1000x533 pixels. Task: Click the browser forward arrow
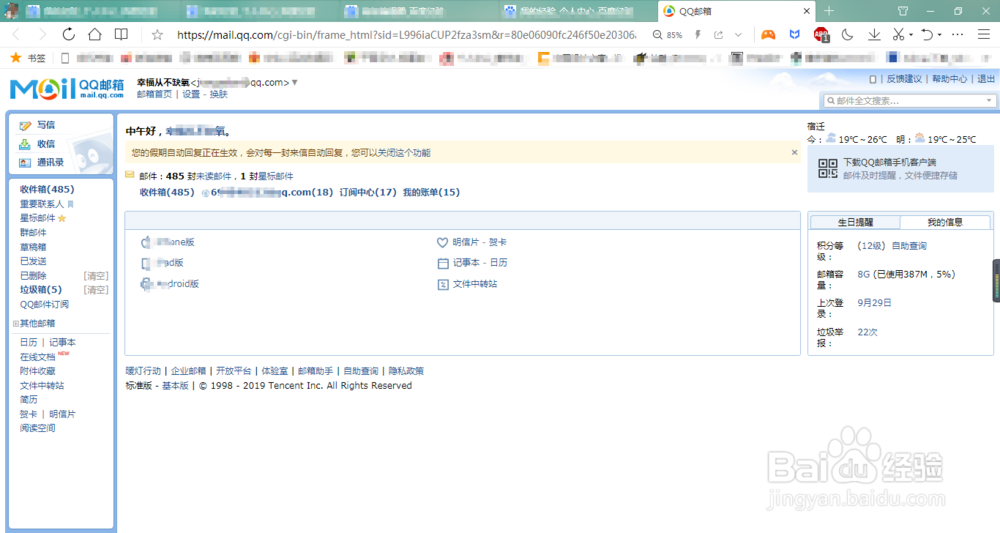[x=42, y=35]
